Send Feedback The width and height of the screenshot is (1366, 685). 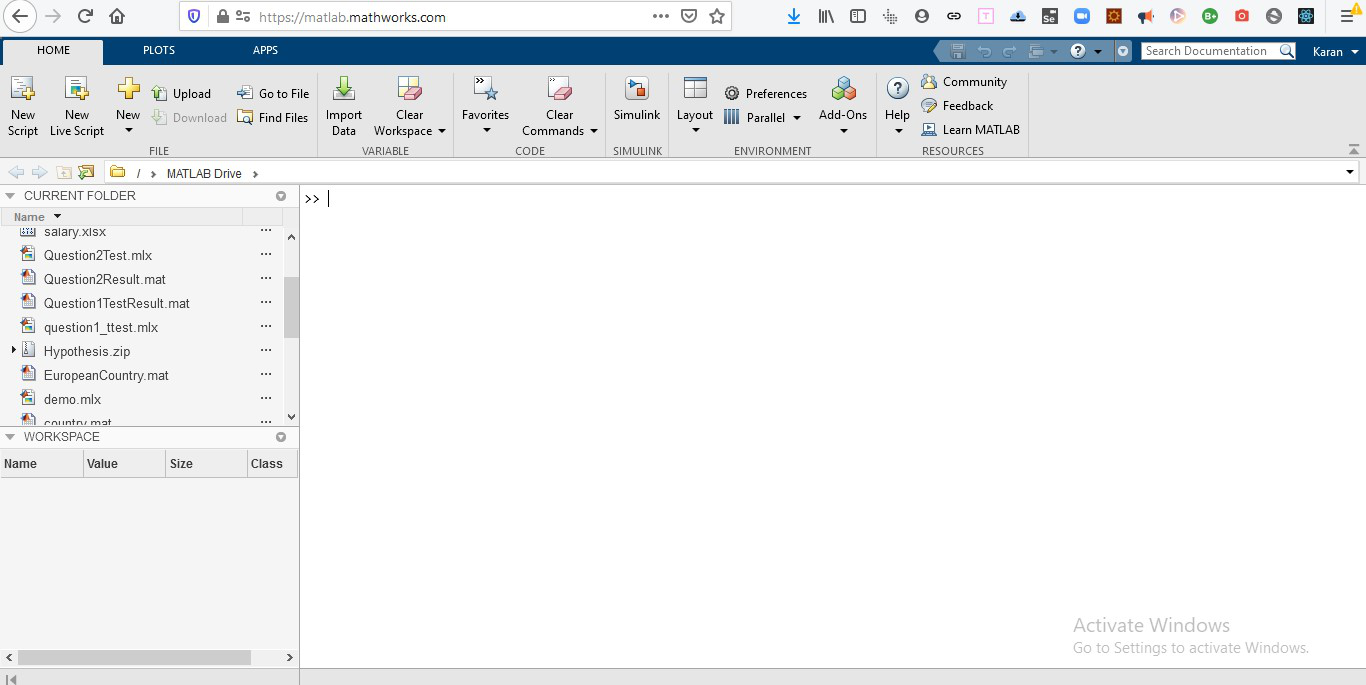point(957,105)
